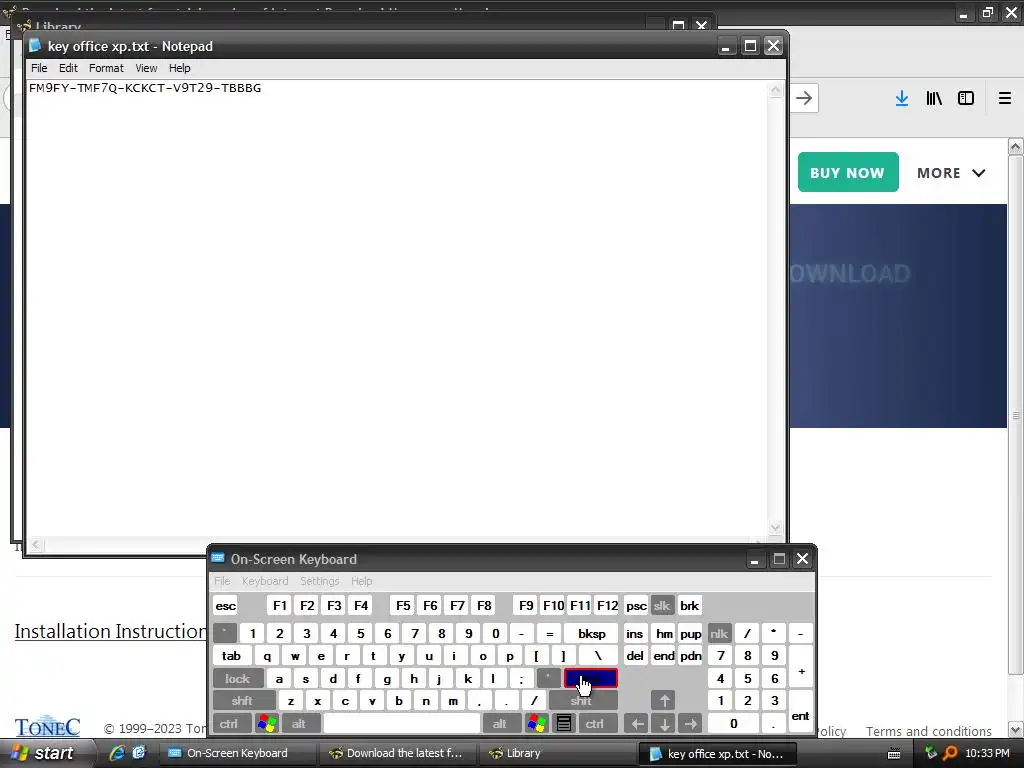Open On-Screen Keyboard Settings menu
This screenshot has width=1024, height=768.
click(x=319, y=581)
